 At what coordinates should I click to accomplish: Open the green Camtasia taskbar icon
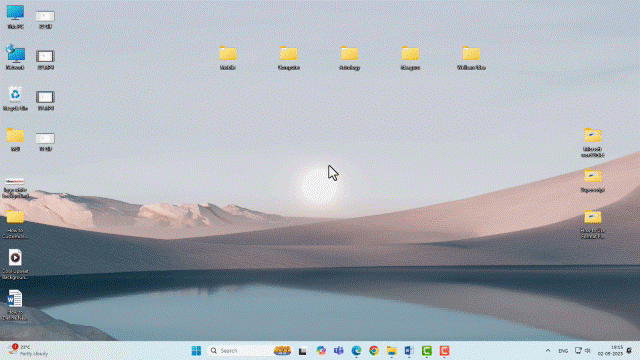pyautogui.click(x=427, y=351)
